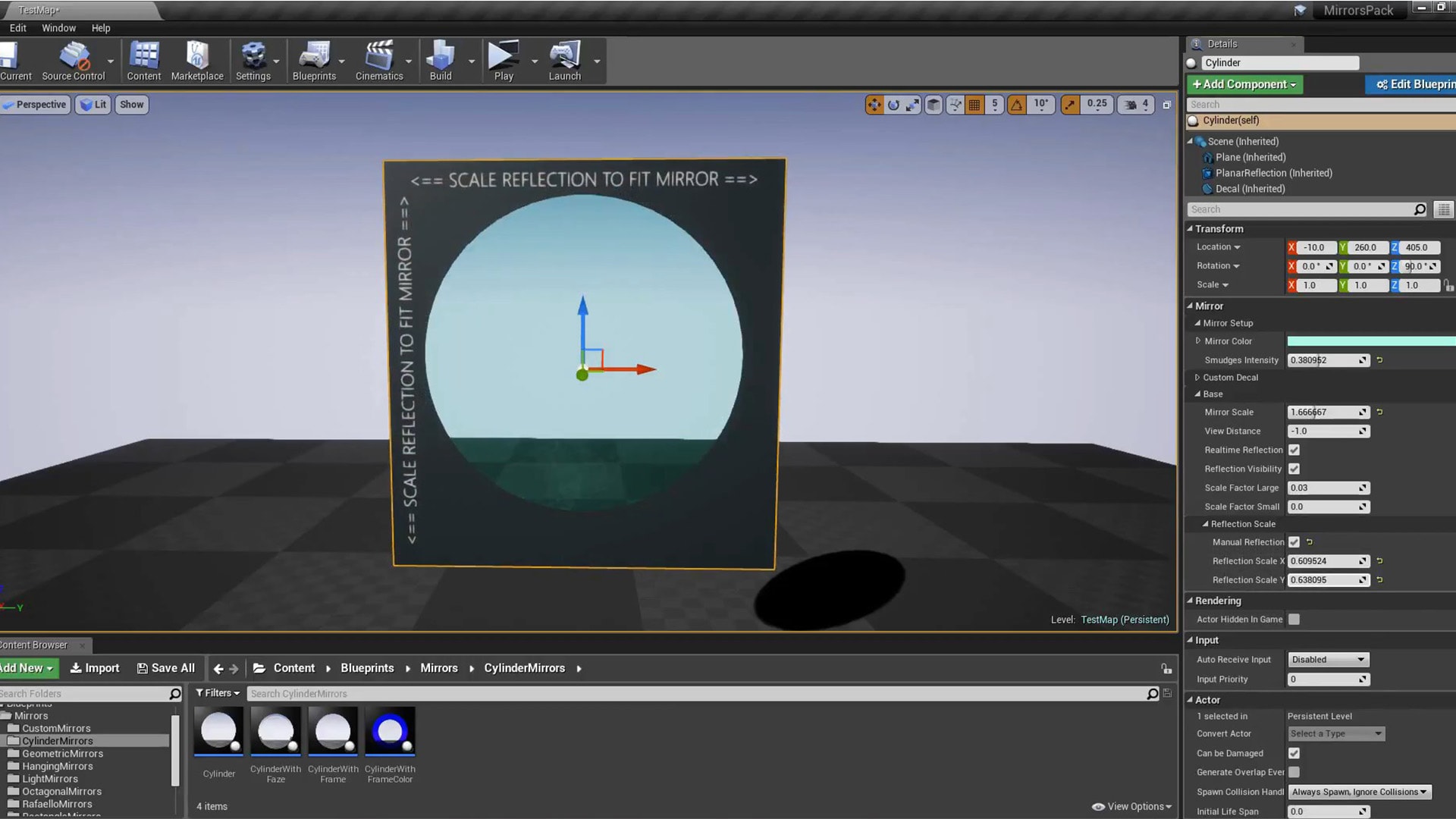Uncheck Manual Reflection
Viewport: 1456px width, 819px height.
[x=1294, y=541]
